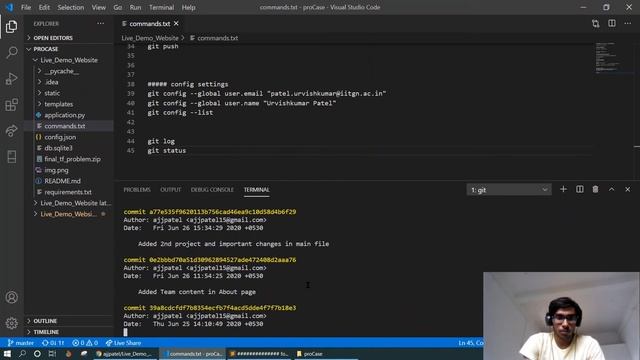The height and width of the screenshot is (360, 640).
Task: Split the editor to the right
Action: point(612,24)
